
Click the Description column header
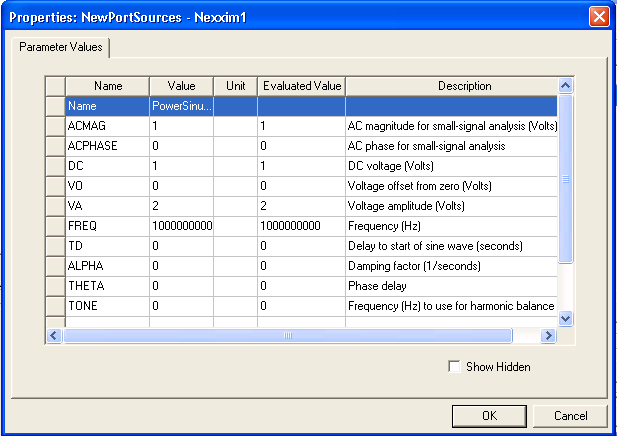[450, 86]
